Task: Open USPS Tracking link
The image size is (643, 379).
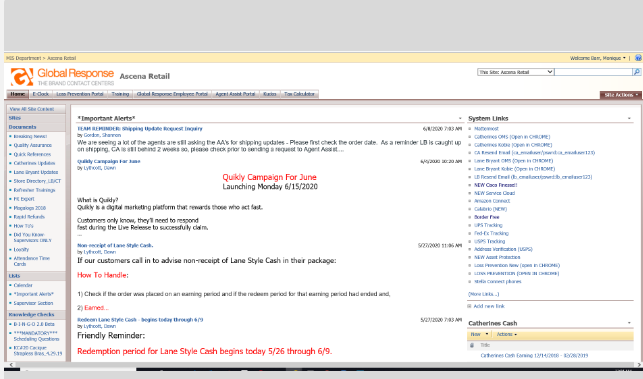Action: pyautogui.click(x=490, y=241)
